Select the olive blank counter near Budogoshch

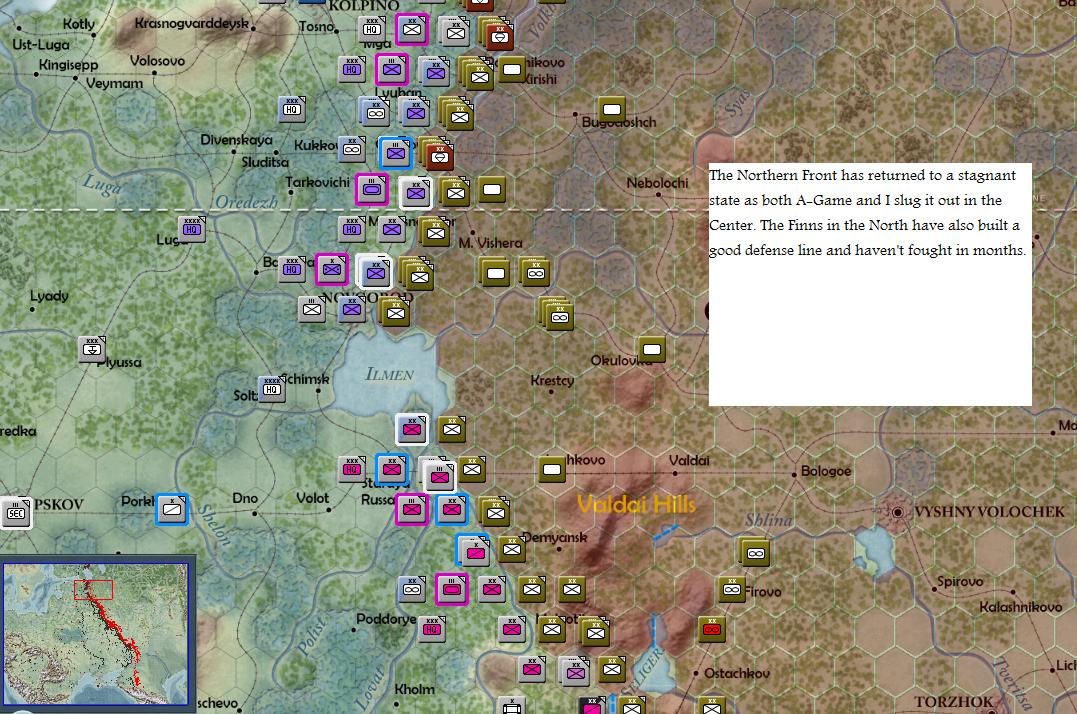[x=611, y=109]
